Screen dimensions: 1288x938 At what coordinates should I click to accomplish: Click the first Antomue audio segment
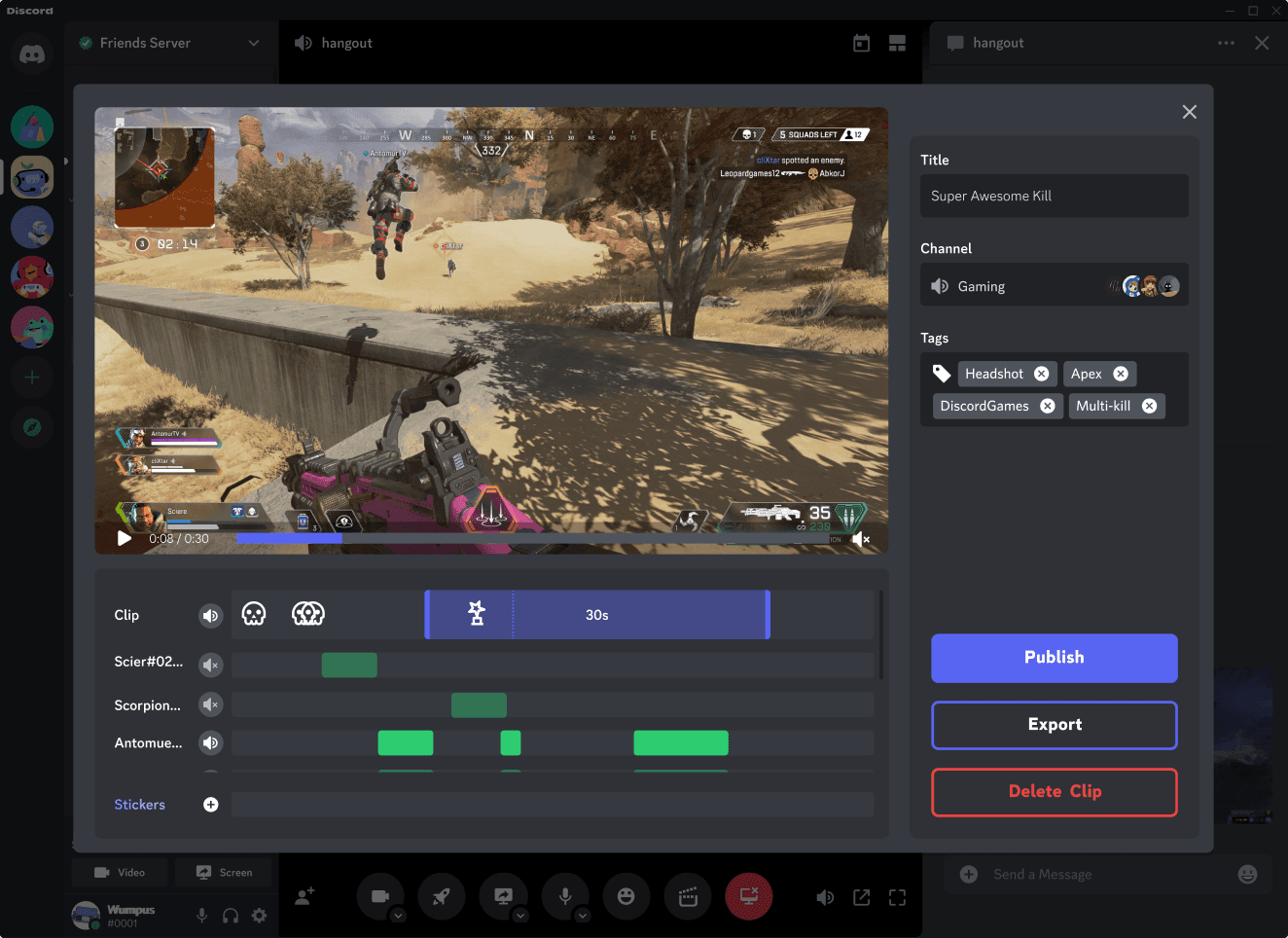pos(405,742)
